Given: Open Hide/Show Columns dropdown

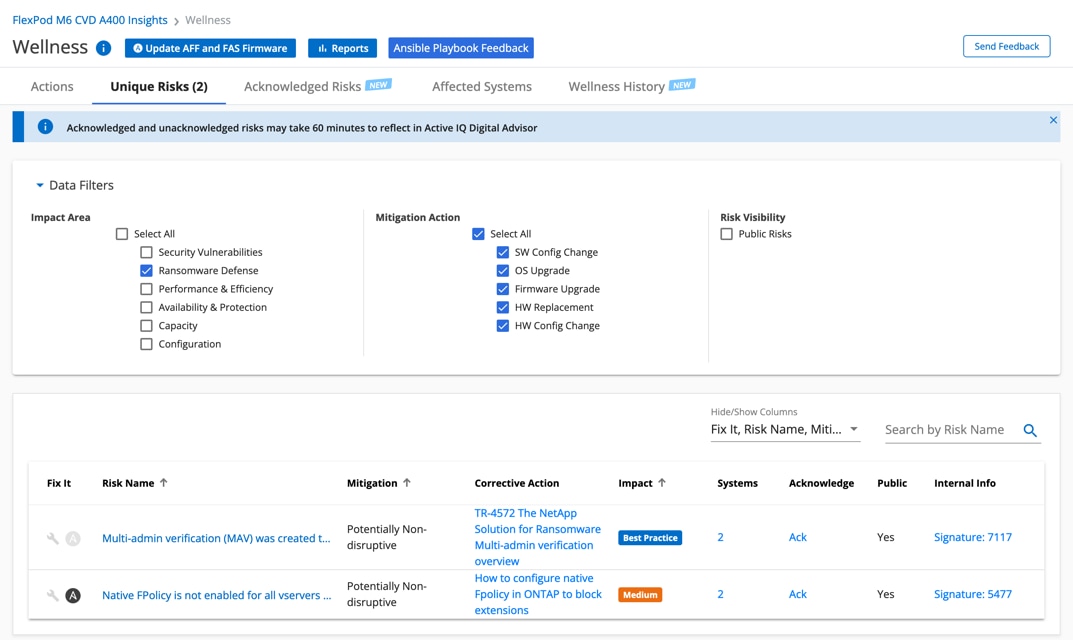Looking at the screenshot, I should click(785, 430).
